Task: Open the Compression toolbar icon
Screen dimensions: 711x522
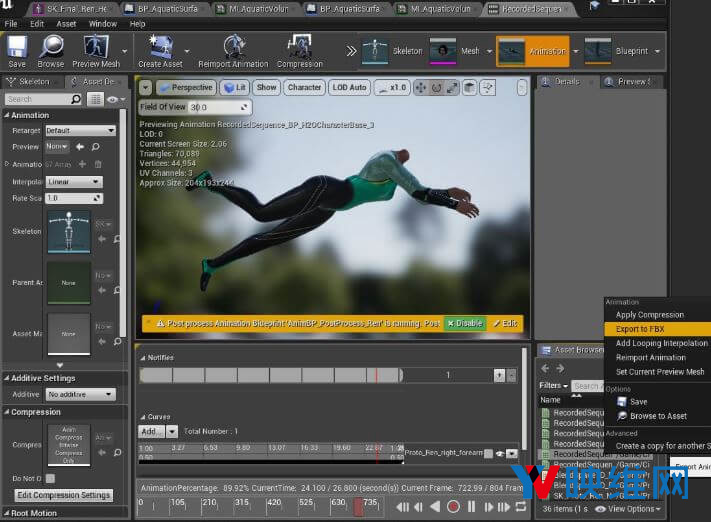Action: point(299,47)
